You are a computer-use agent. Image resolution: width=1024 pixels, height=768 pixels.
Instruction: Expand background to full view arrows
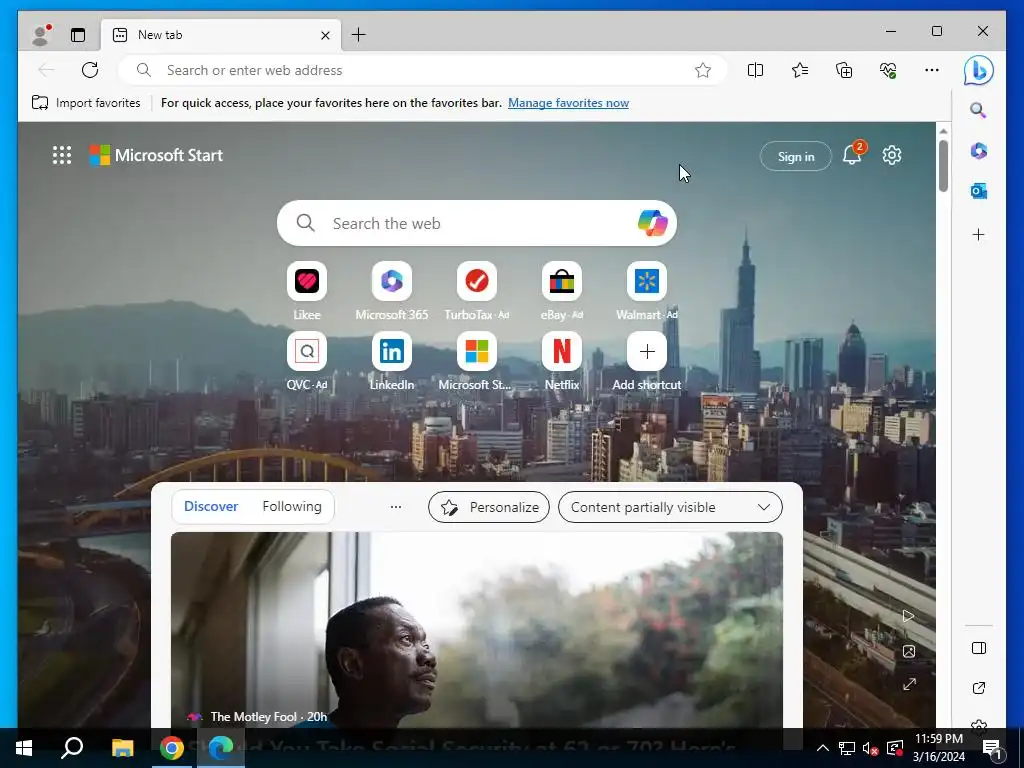(x=909, y=684)
